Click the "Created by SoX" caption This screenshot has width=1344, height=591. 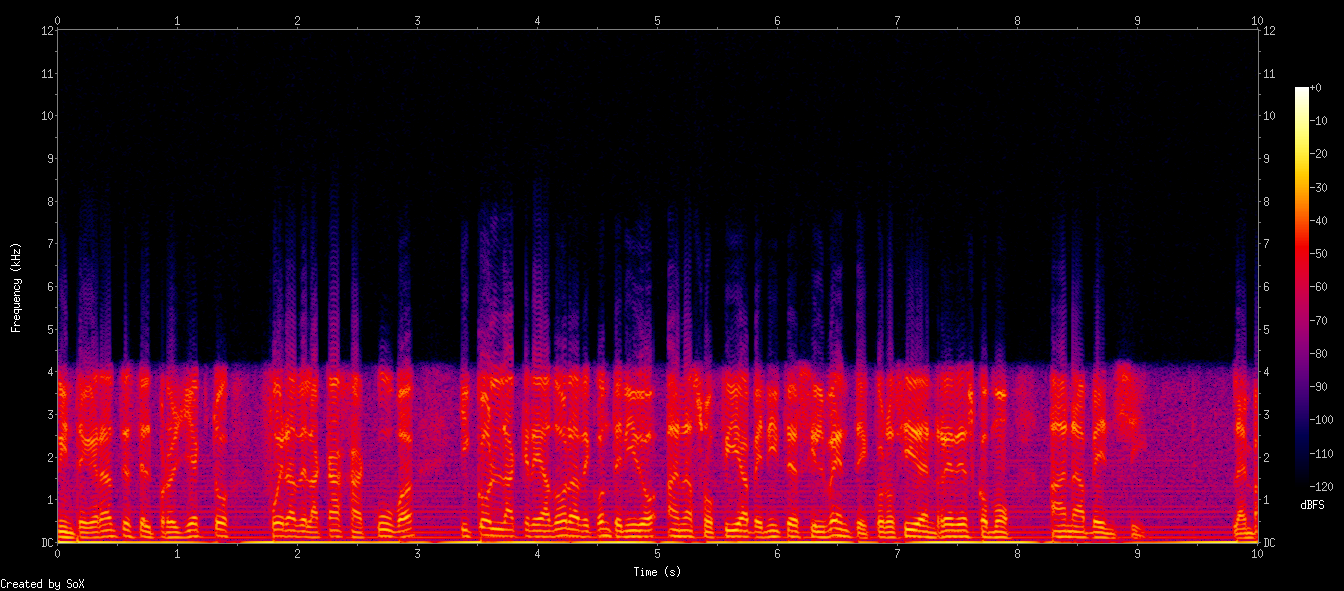(x=42, y=584)
